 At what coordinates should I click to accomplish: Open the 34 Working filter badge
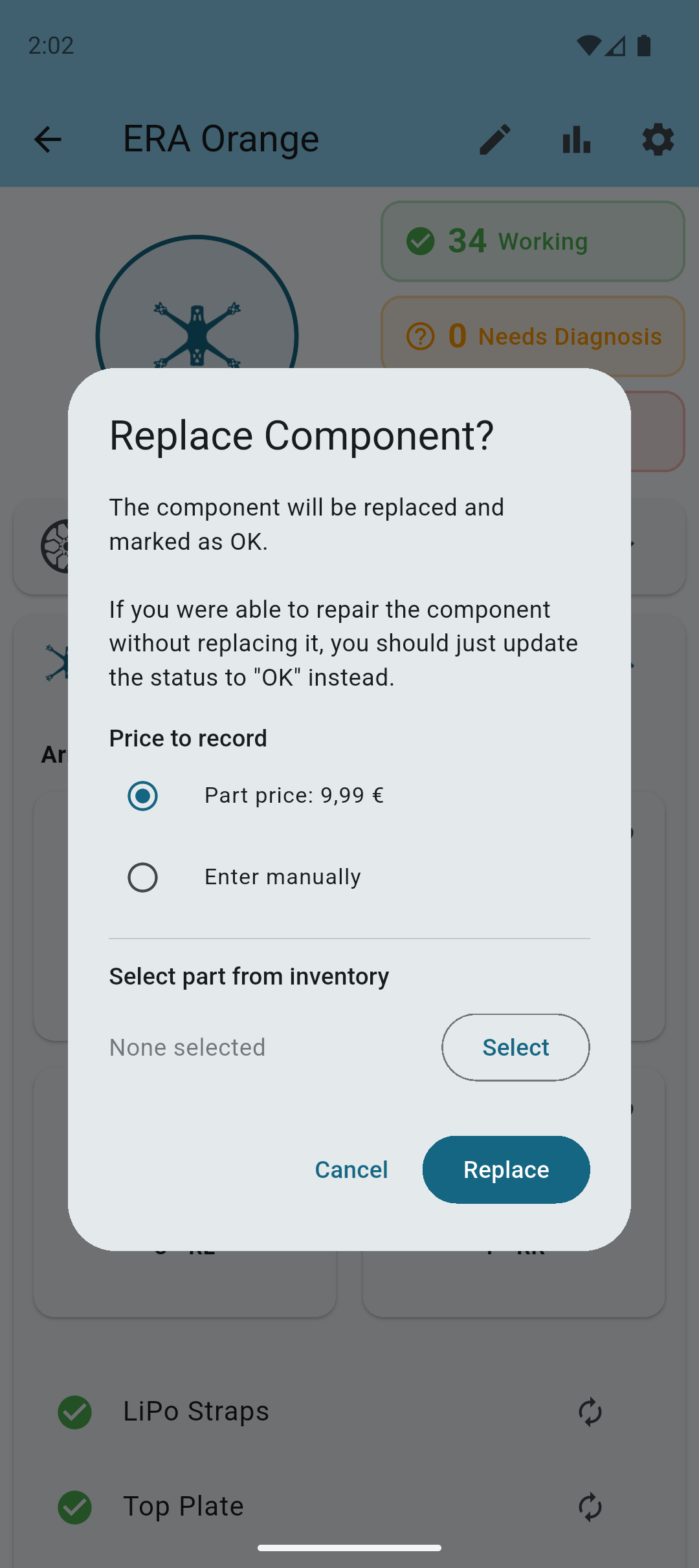click(532, 241)
